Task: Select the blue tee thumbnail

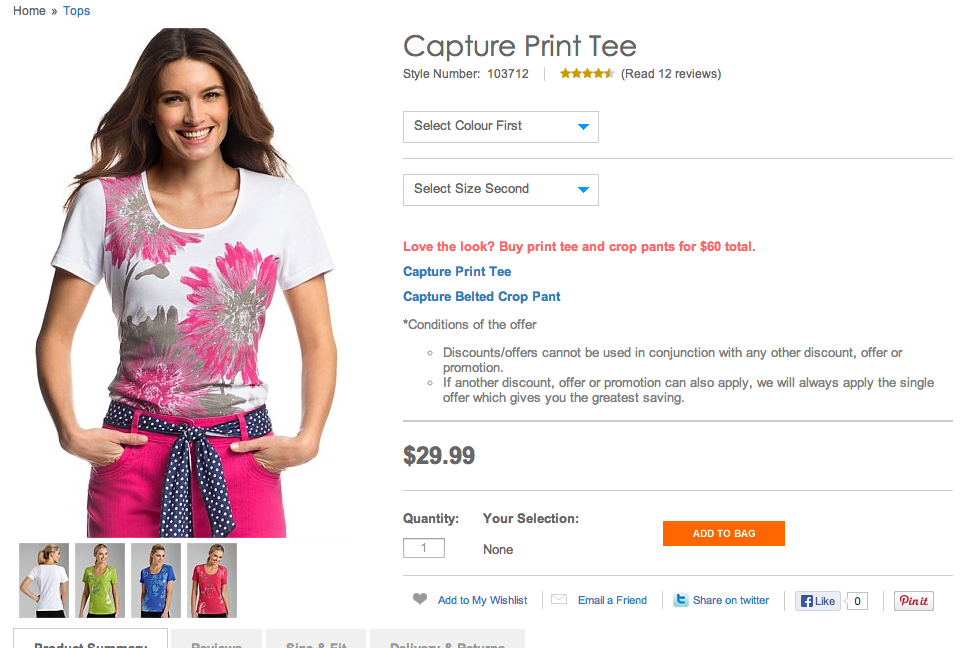Action: [155, 580]
